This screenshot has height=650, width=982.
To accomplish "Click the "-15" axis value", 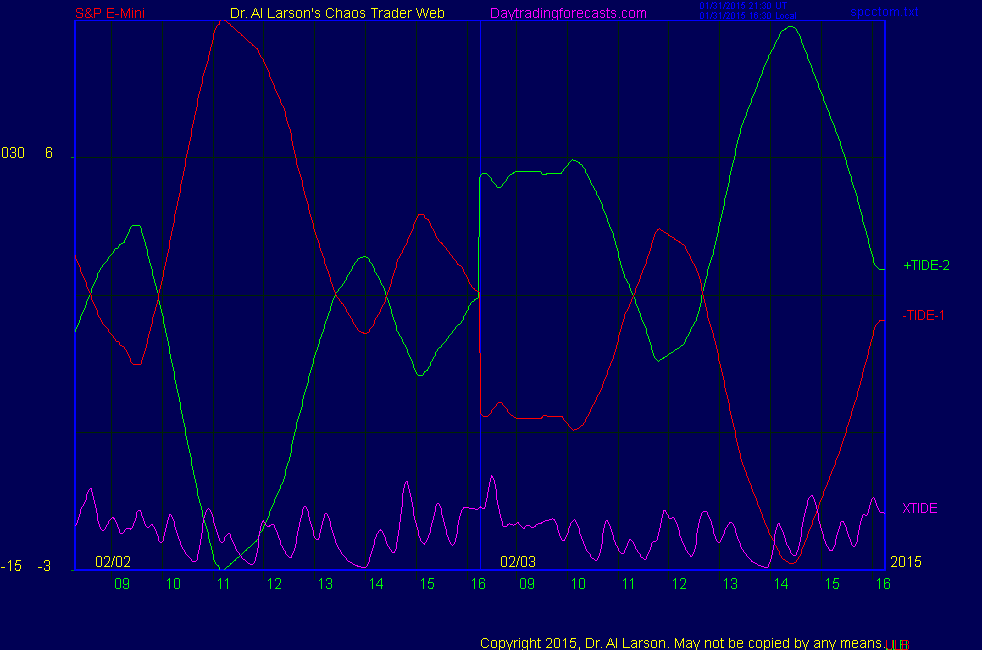I will tap(11, 567).
